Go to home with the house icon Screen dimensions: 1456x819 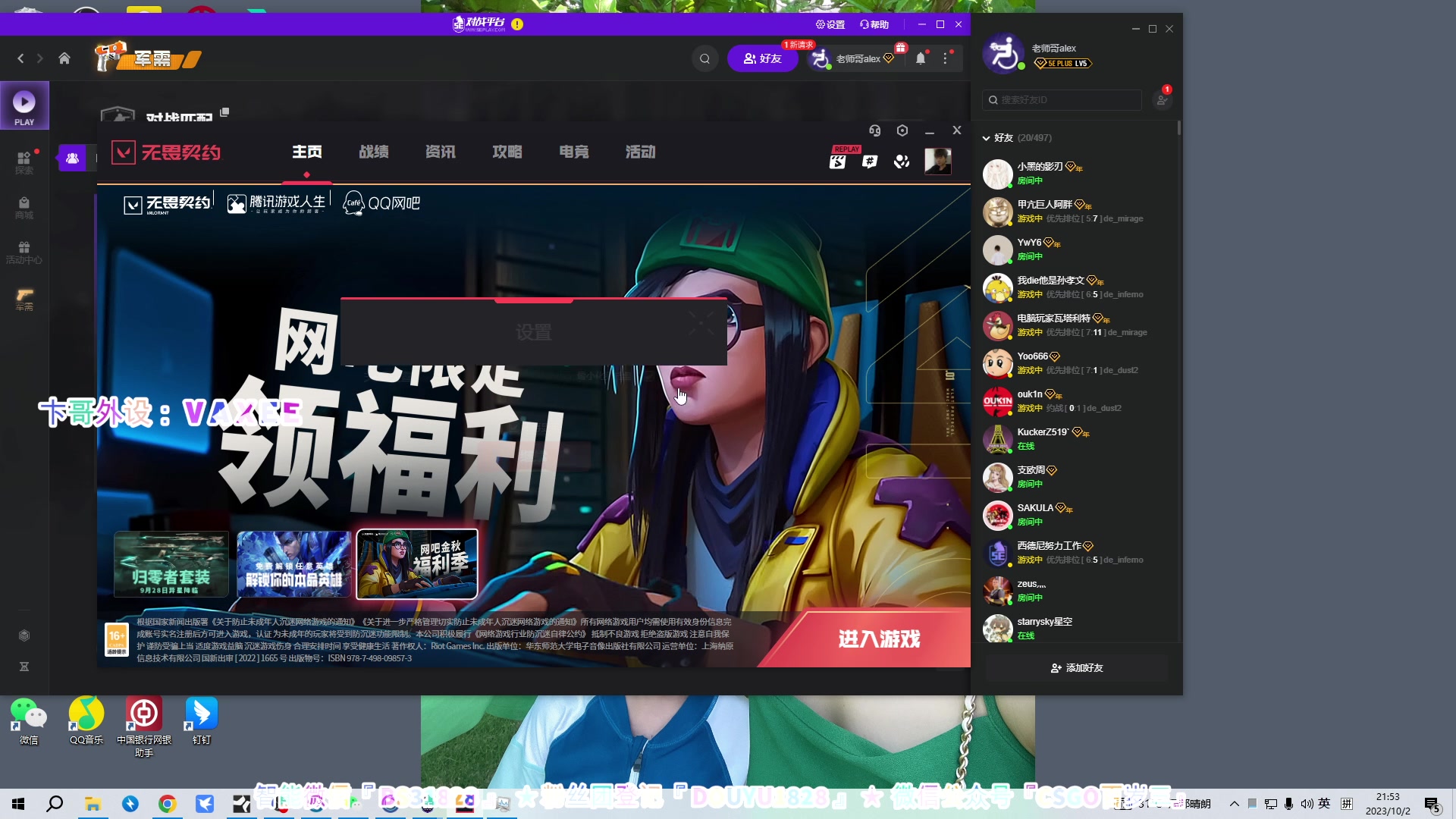[x=64, y=58]
